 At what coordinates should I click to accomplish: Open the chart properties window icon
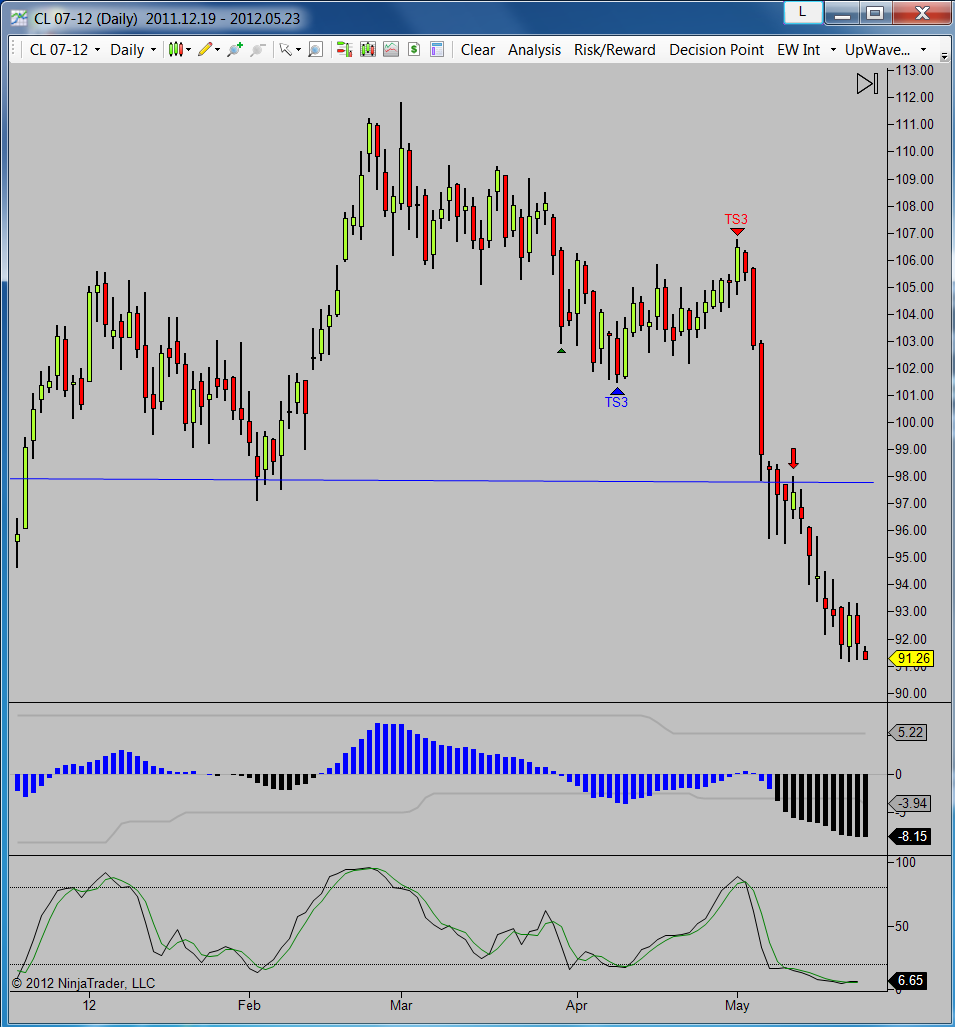437,50
